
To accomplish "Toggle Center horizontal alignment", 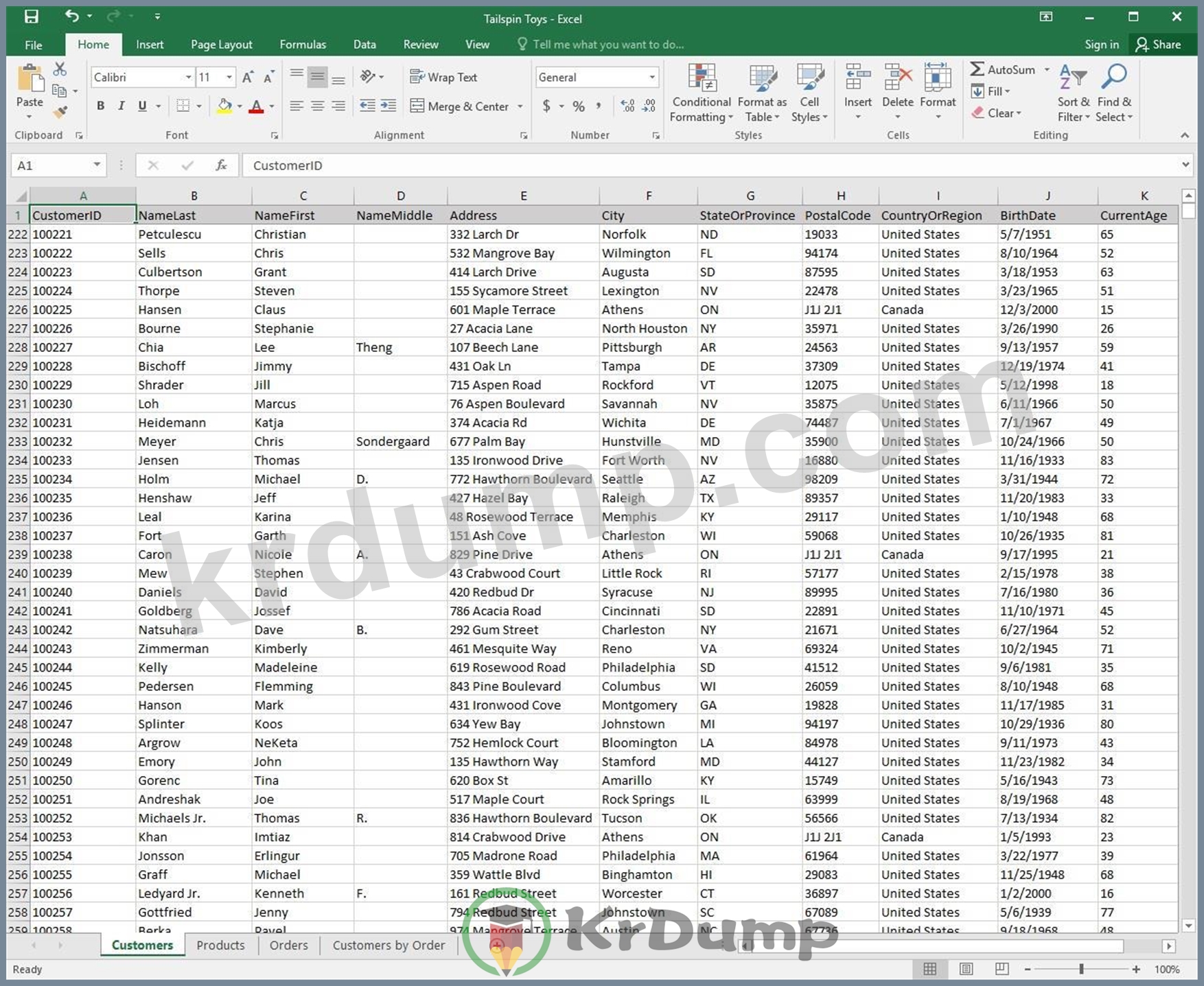I will pyautogui.click(x=317, y=106).
